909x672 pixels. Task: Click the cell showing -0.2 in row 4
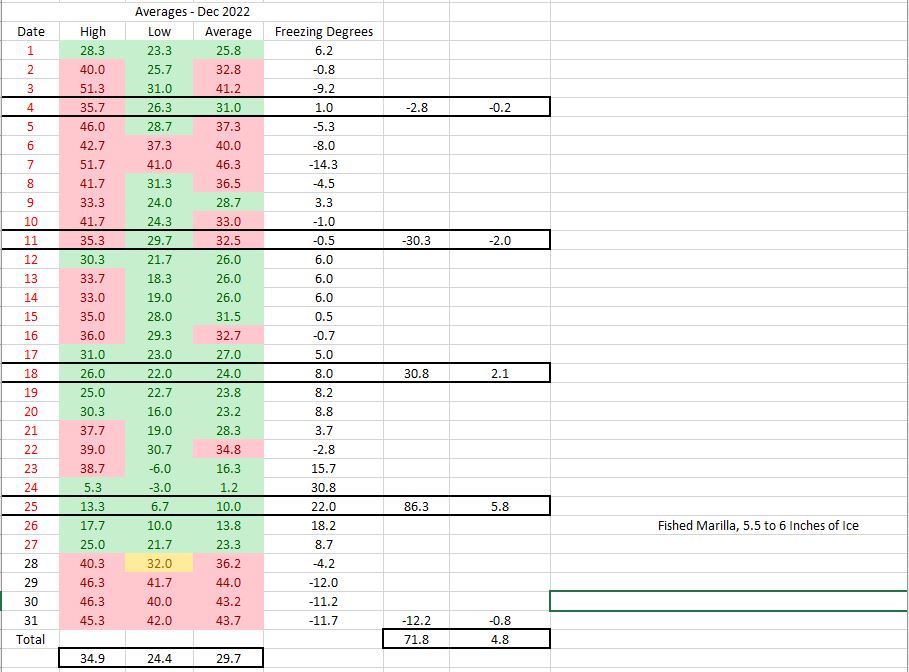coord(500,107)
